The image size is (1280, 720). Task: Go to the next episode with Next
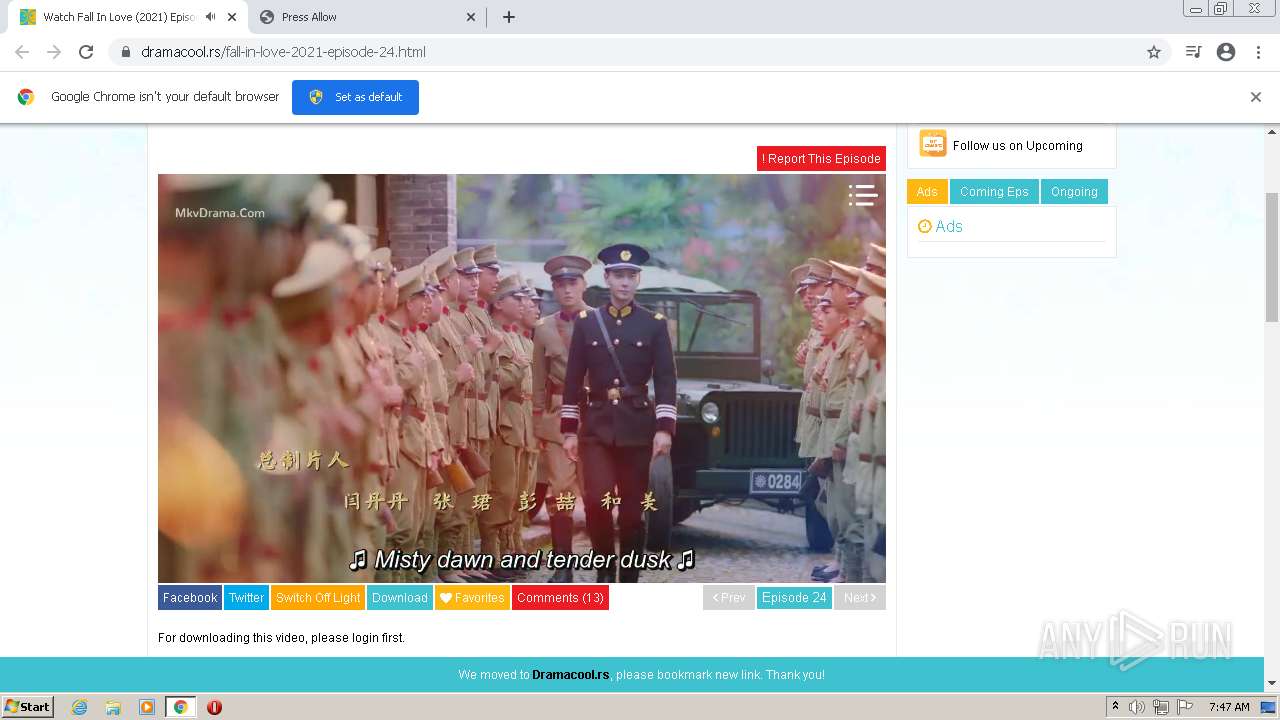point(860,598)
